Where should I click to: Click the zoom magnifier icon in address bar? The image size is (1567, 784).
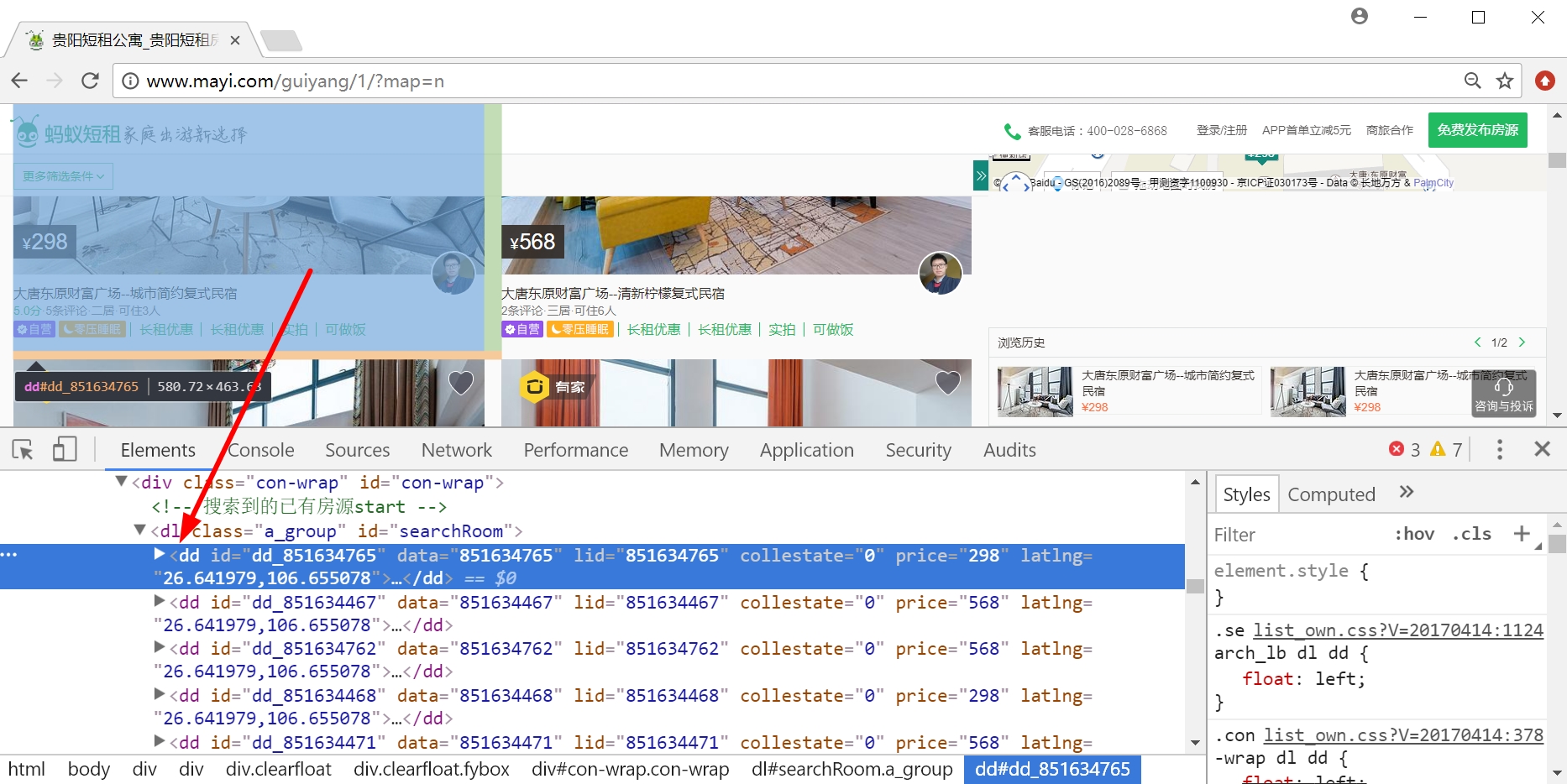(x=1472, y=81)
